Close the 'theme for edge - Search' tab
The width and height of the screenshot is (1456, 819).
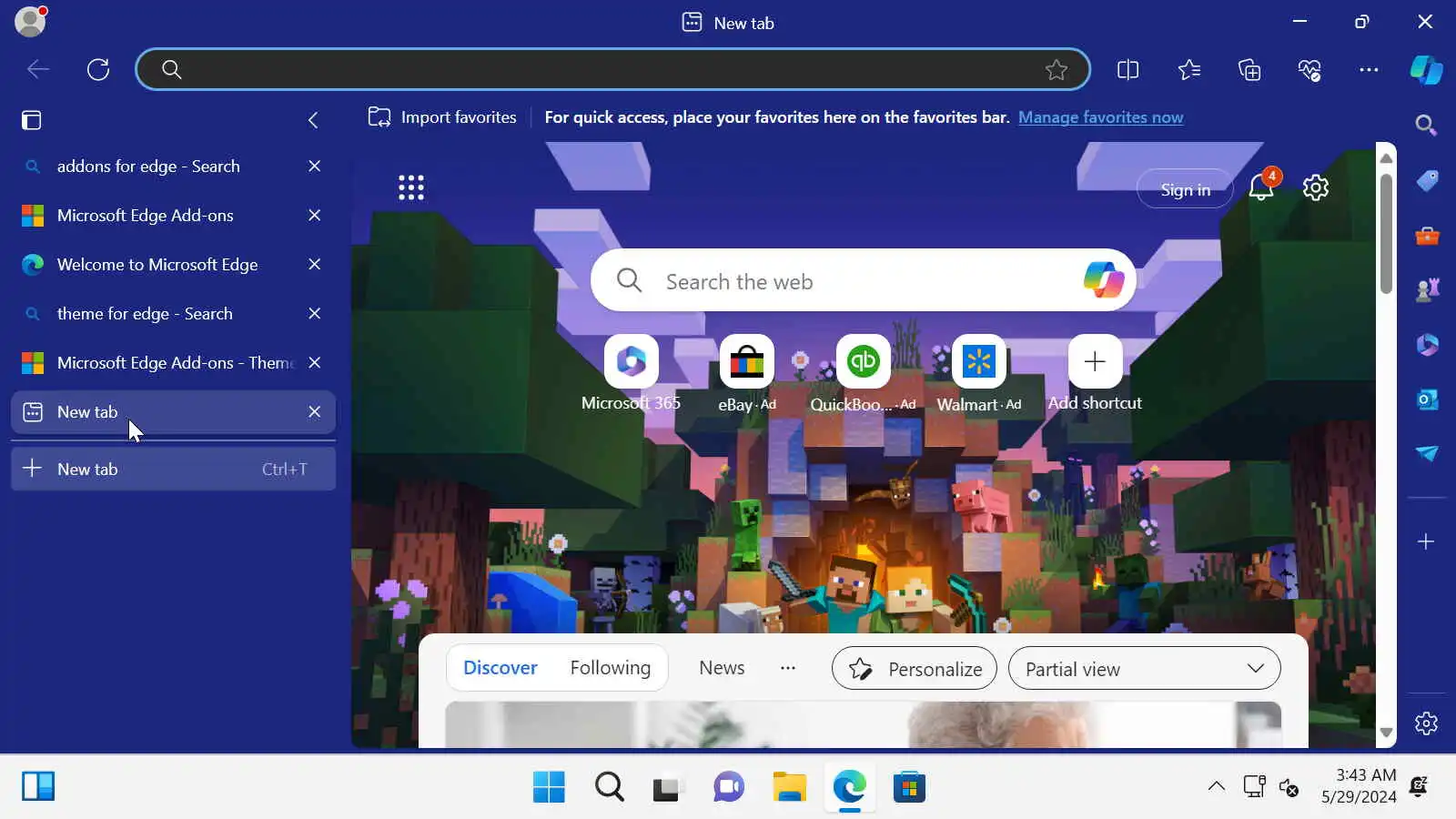click(x=314, y=314)
